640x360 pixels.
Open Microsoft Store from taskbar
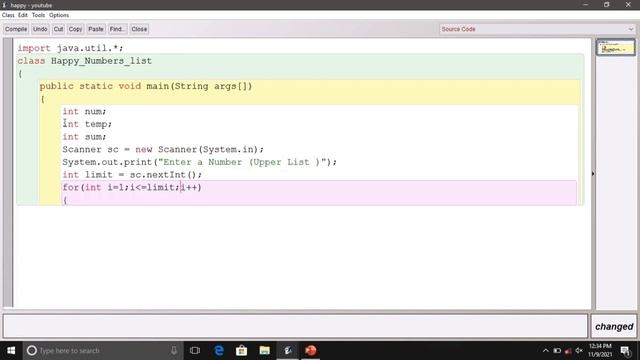(x=241, y=351)
